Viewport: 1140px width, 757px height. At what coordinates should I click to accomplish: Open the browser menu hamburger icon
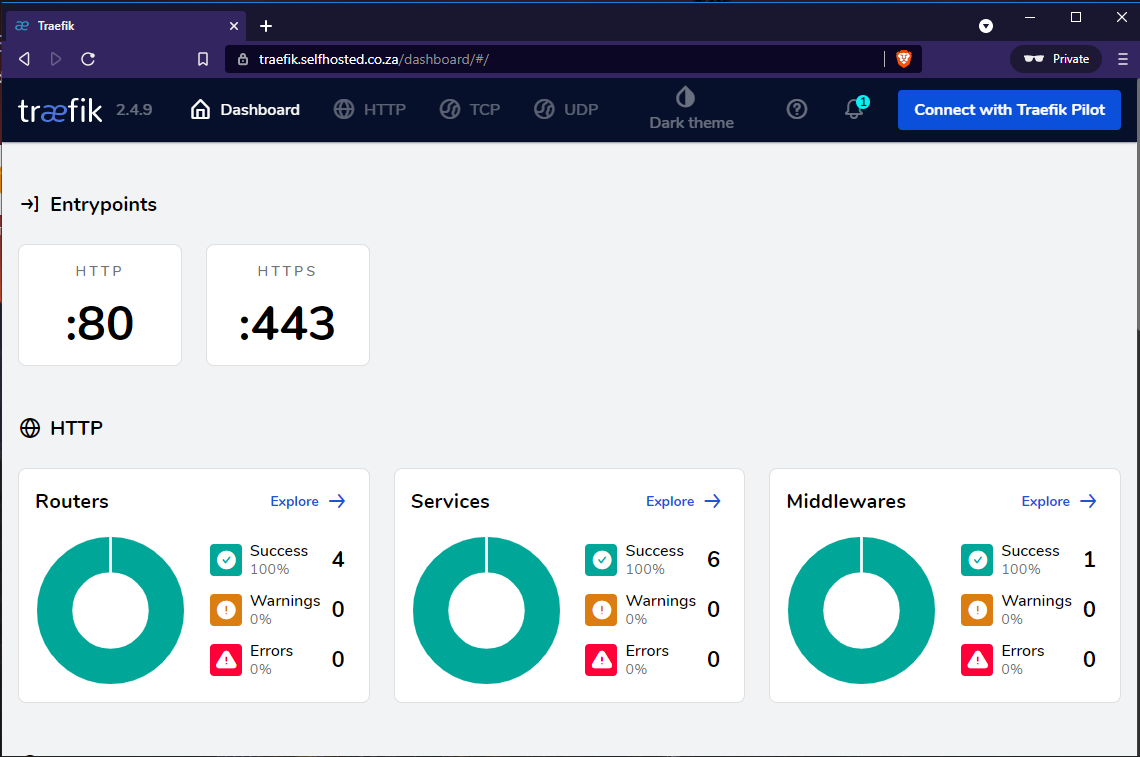[1122, 58]
